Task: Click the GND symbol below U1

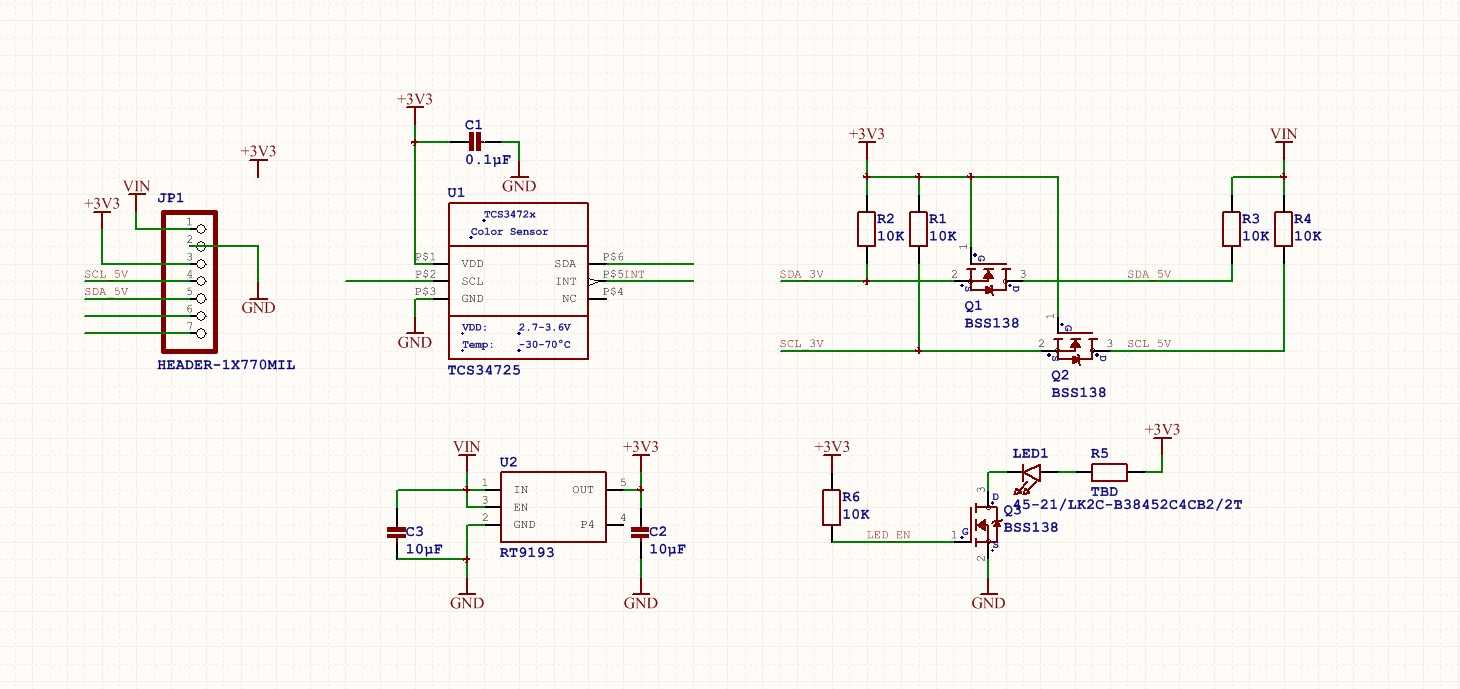Action: (413, 335)
